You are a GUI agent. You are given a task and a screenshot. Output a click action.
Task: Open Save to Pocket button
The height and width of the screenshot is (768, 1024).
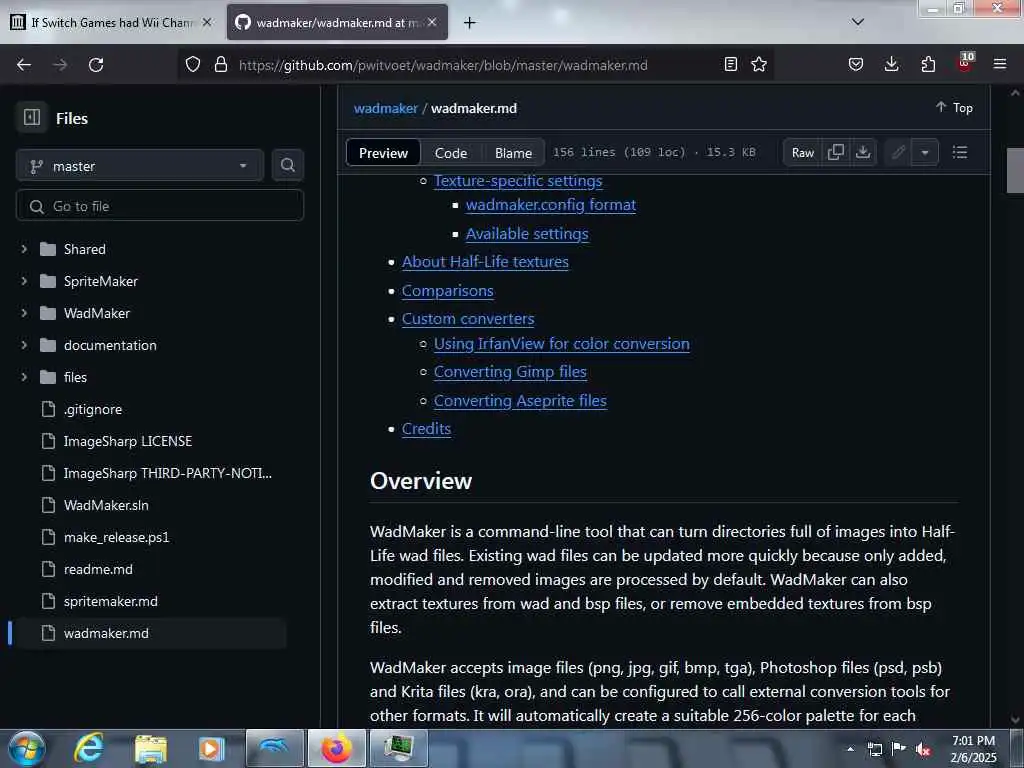coord(856,64)
